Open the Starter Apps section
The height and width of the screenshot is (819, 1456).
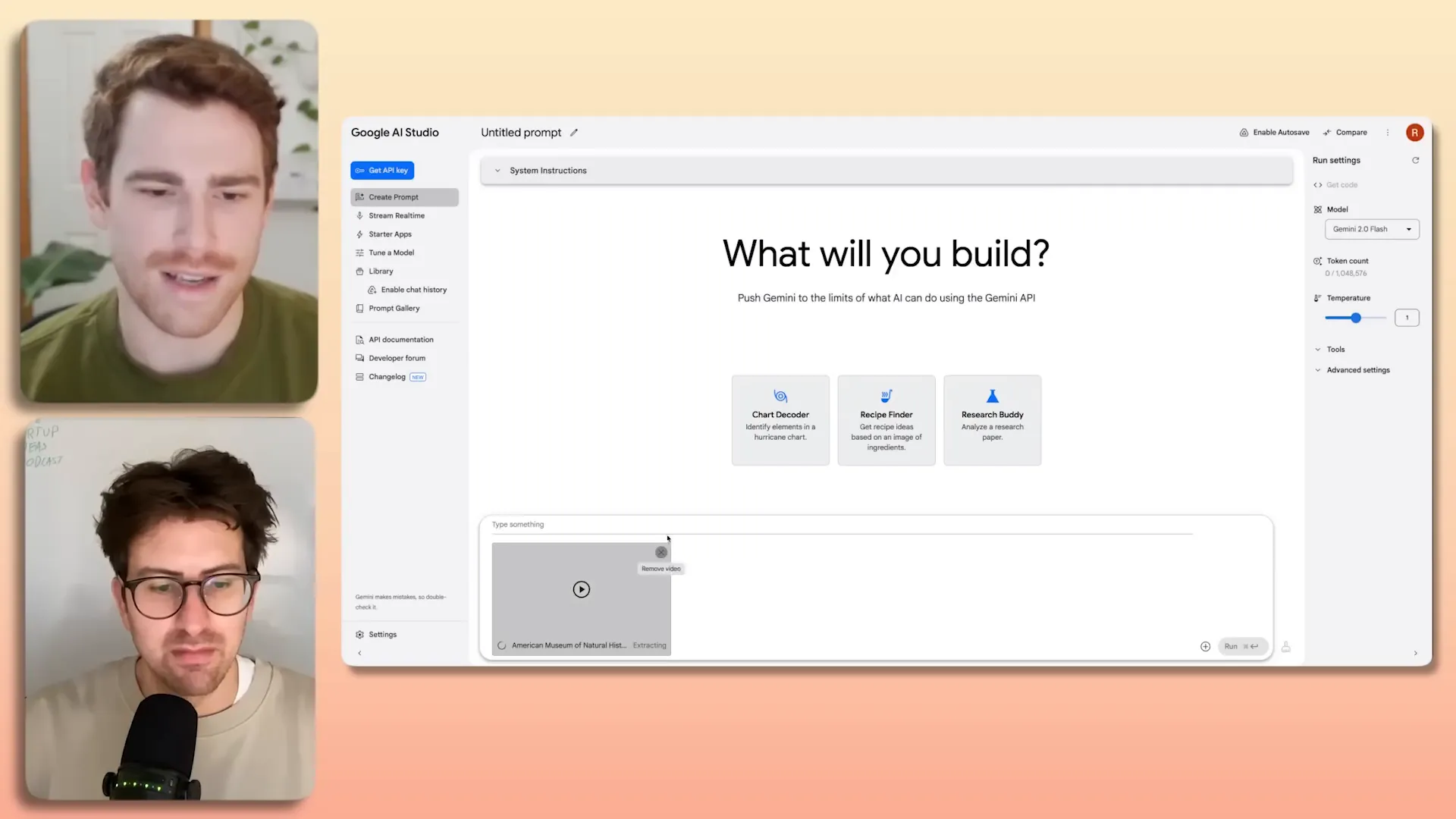tap(390, 234)
